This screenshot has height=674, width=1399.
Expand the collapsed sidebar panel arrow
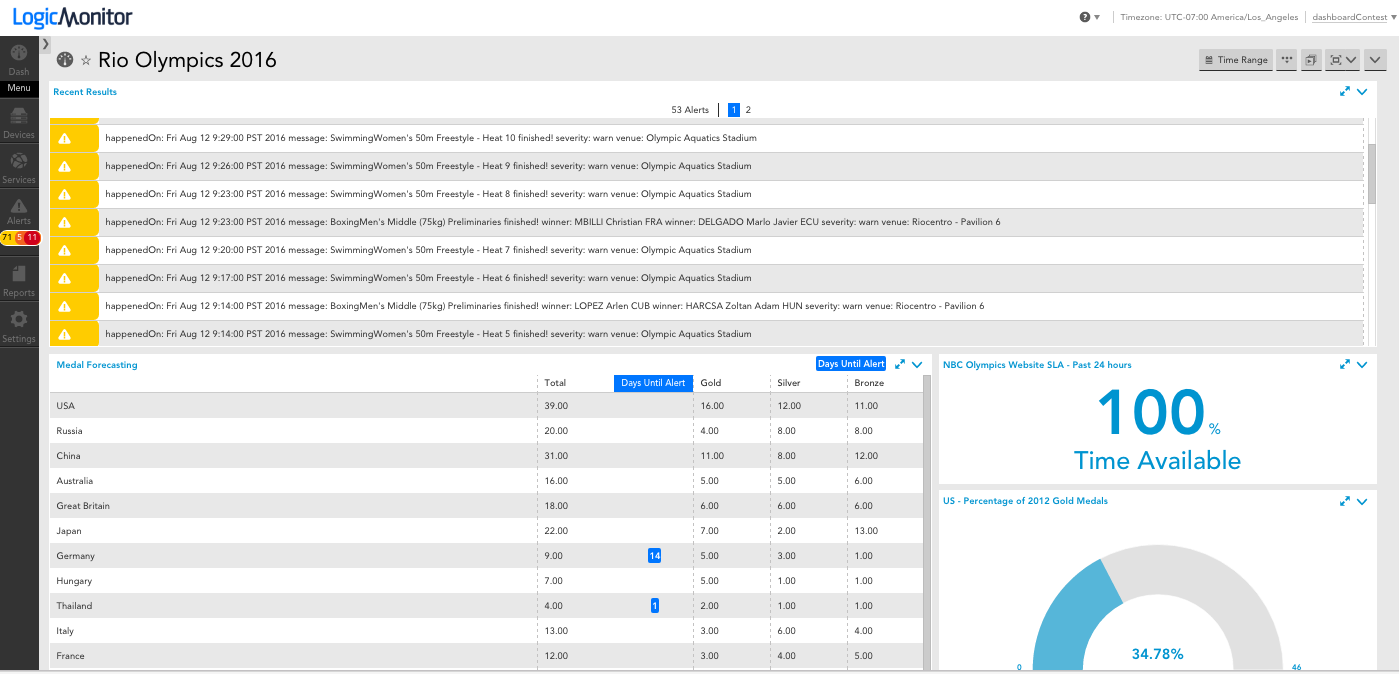click(x=46, y=44)
